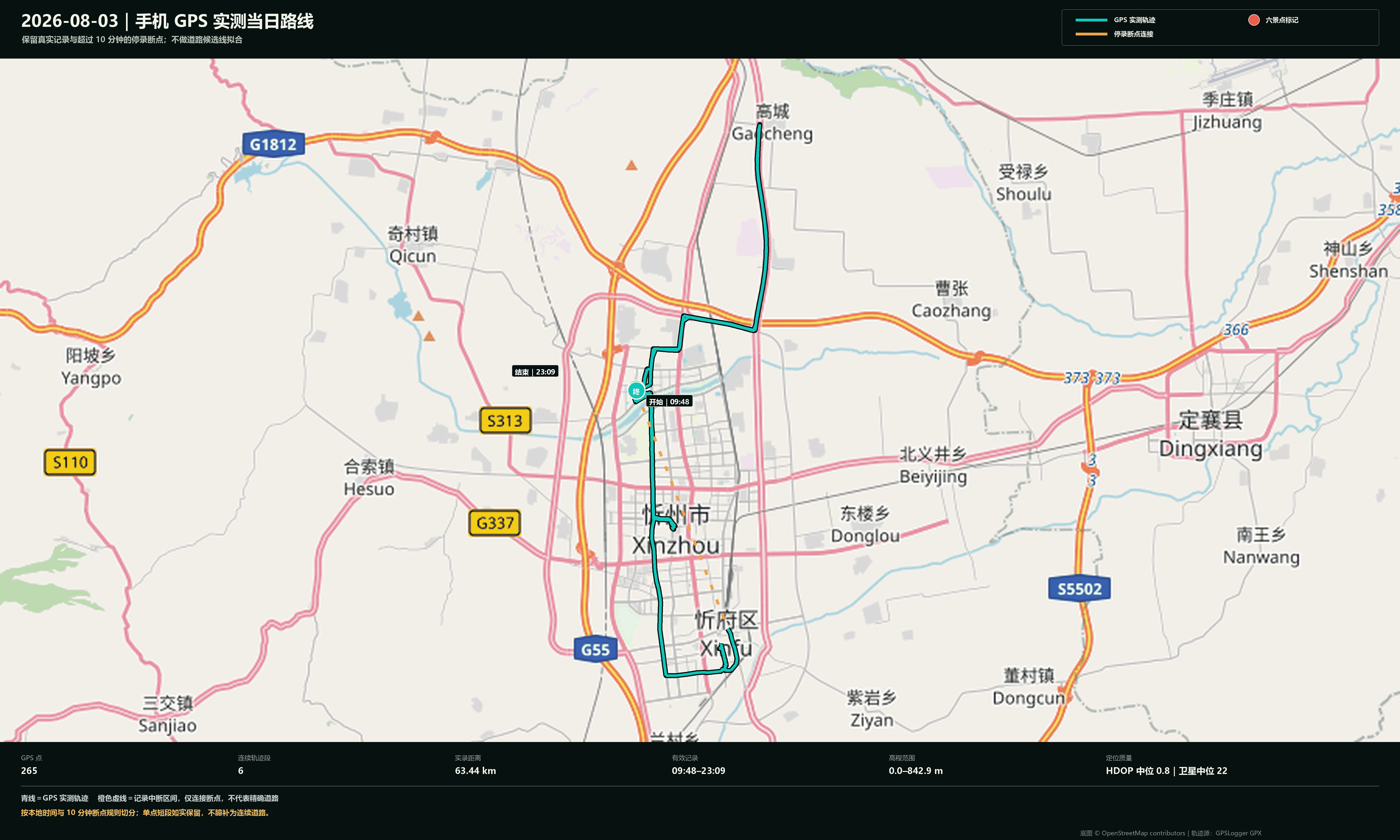Click the teal end marker labeled 终
1400x840 pixels.
[x=636, y=391]
